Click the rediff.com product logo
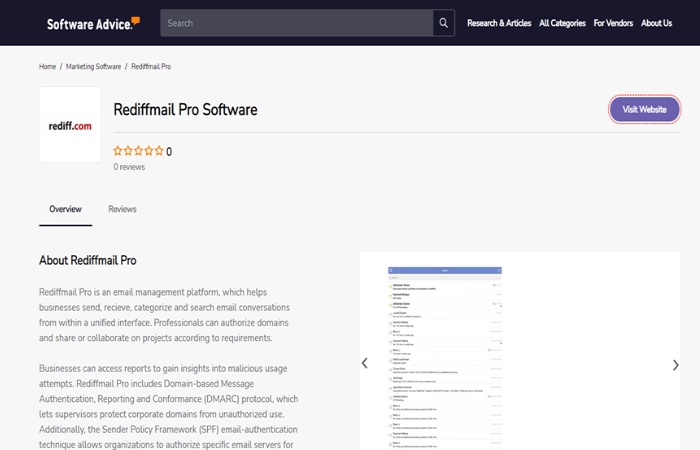The height and width of the screenshot is (450, 700). (x=70, y=125)
